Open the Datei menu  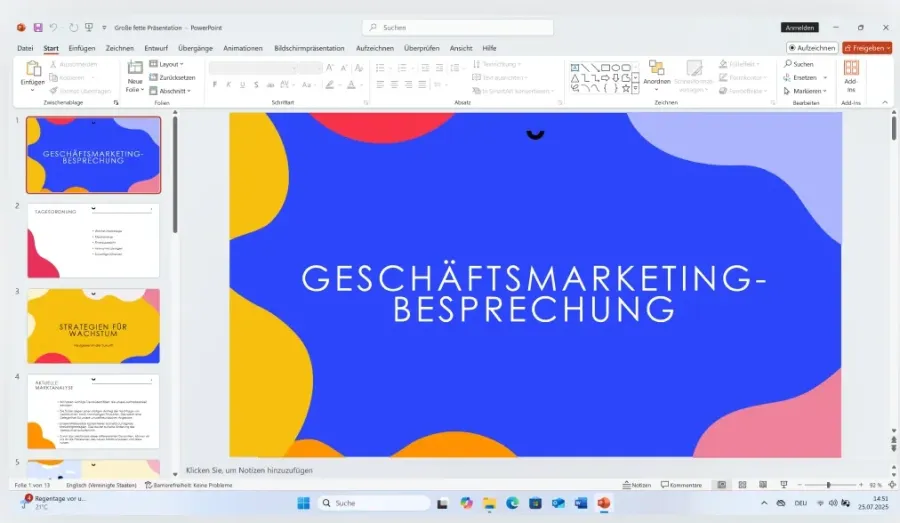(x=25, y=48)
